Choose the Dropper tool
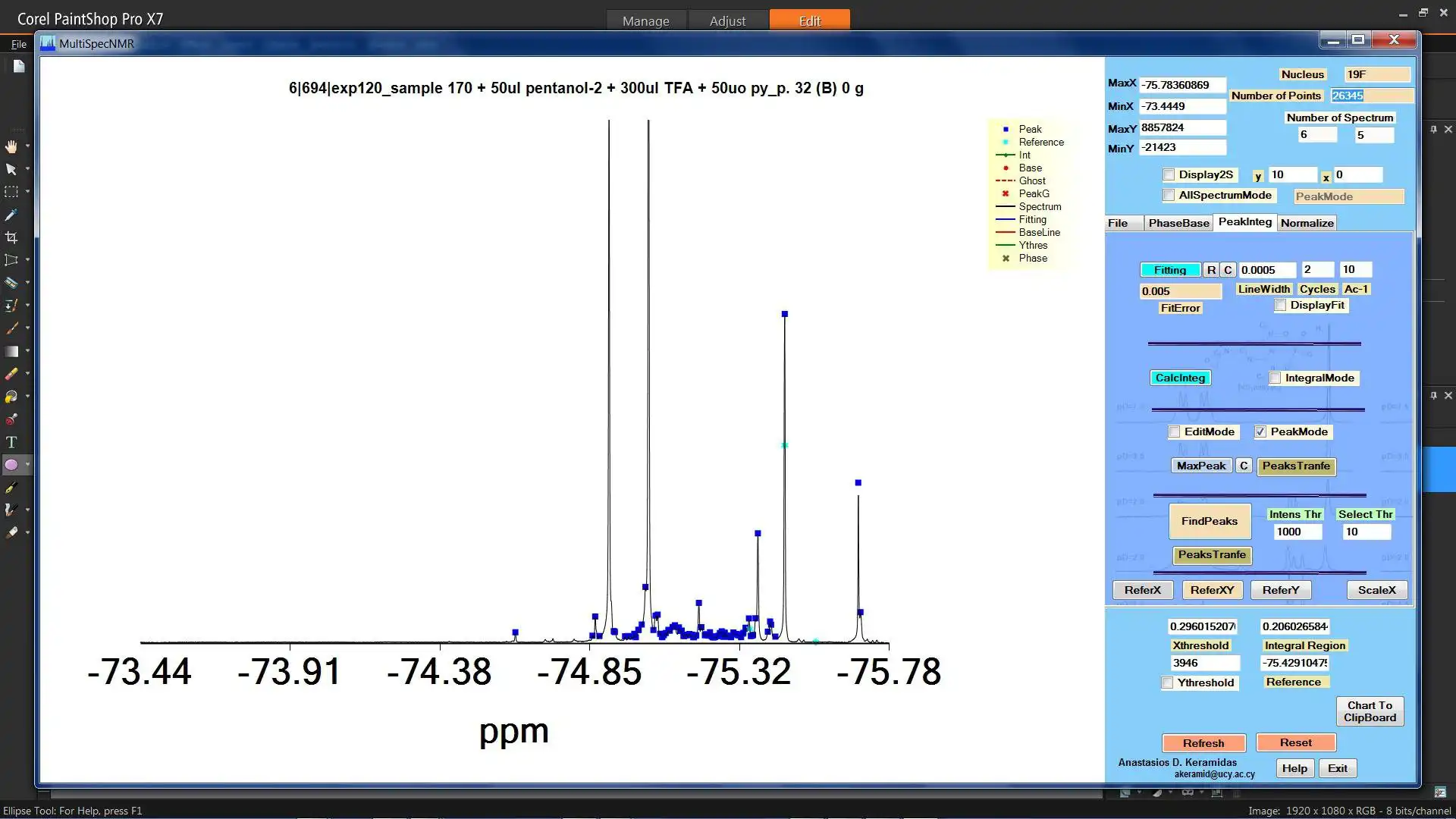The image size is (1456, 819). point(11,215)
